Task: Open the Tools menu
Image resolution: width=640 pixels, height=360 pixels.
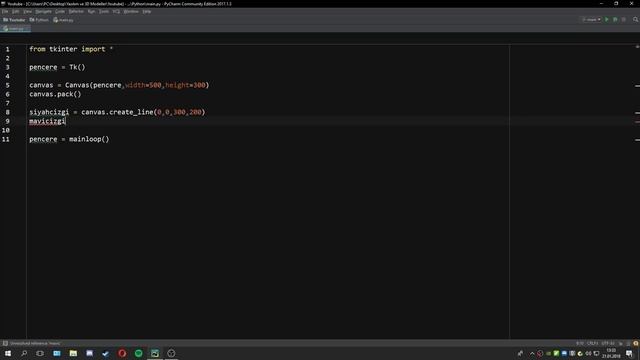Action: pyautogui.click(x=104, y=11)
